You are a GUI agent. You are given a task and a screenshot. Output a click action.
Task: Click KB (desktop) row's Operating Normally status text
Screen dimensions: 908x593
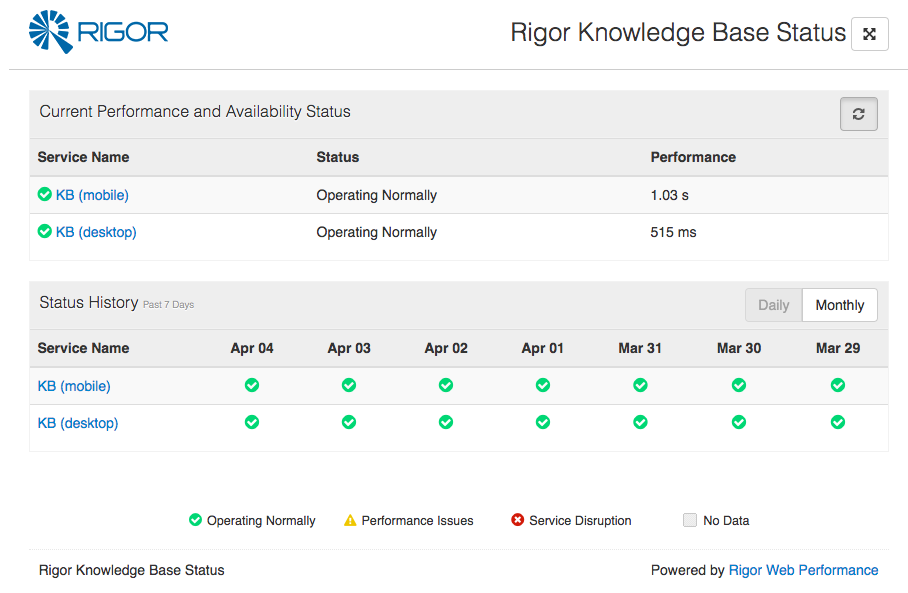(x=376, y=232)
